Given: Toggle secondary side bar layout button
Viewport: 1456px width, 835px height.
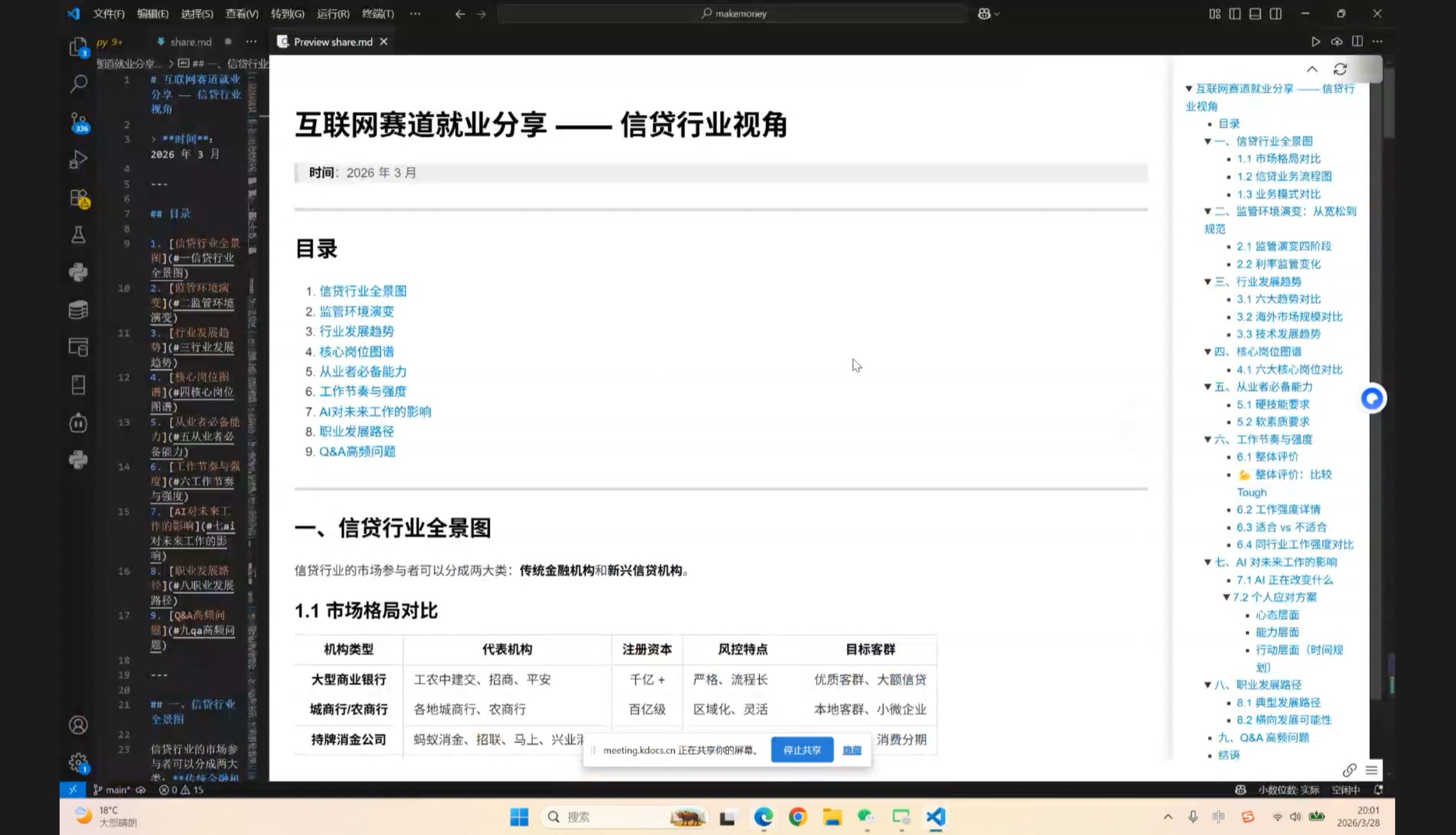Looking at the screenshot, I should click(x=1275, y=13).
